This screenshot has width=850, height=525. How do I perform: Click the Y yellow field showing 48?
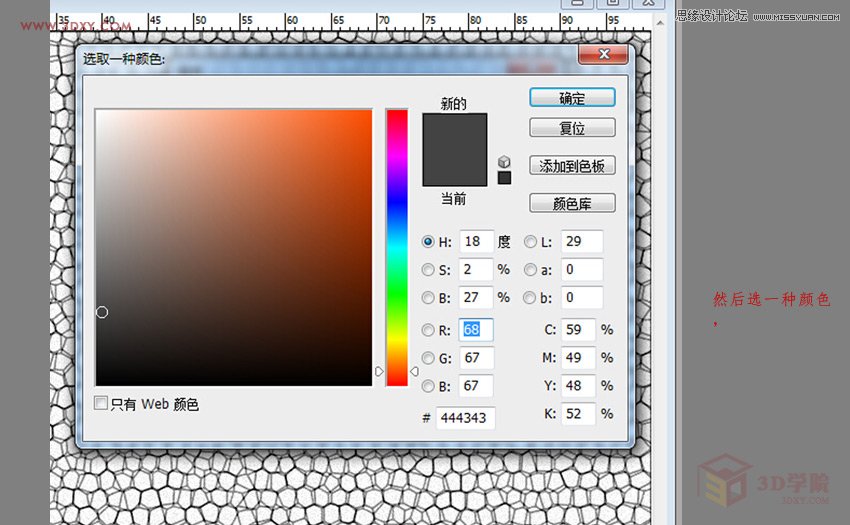578,386
